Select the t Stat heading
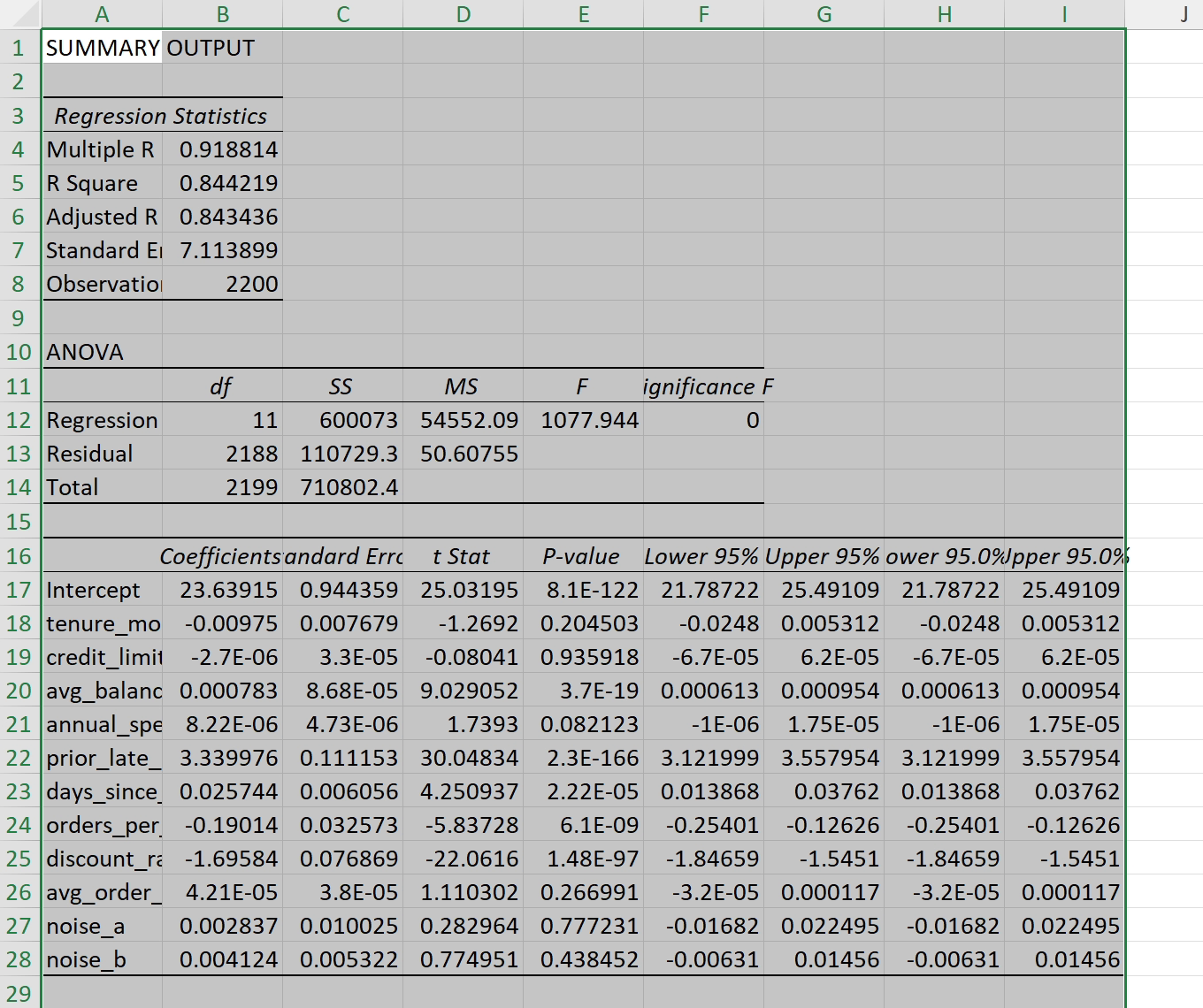The height and width of the screenshot is (1008, 1203). (464, 556)
